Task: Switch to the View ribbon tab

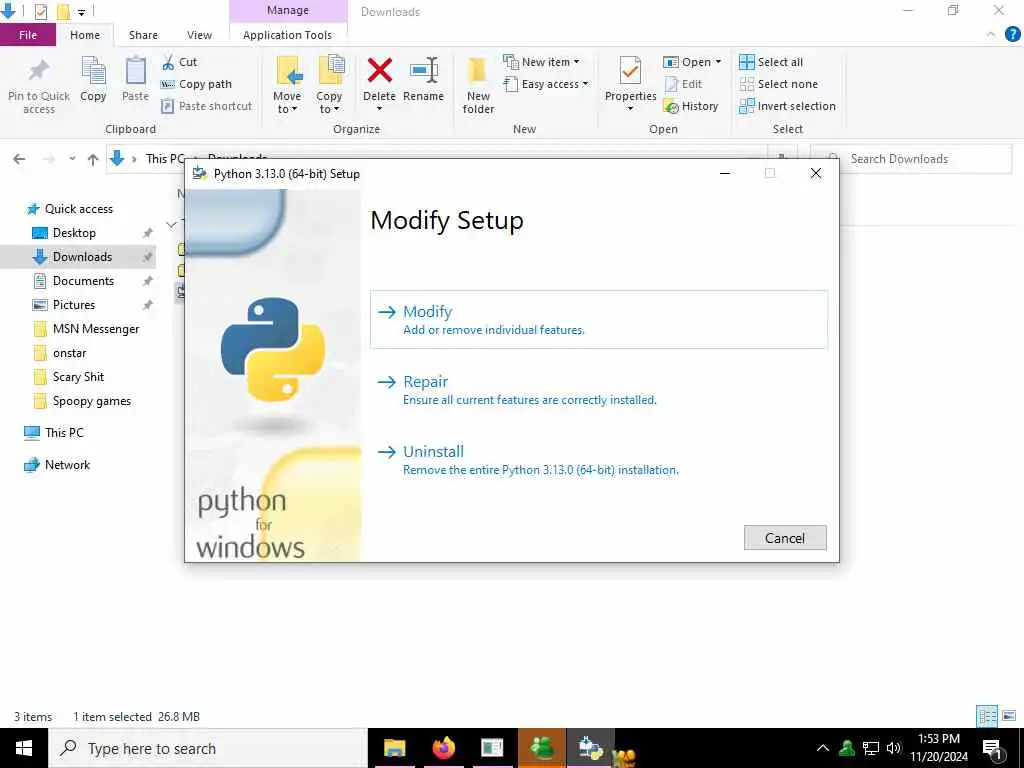Action: pyautogui.click(x=199, y=35)
